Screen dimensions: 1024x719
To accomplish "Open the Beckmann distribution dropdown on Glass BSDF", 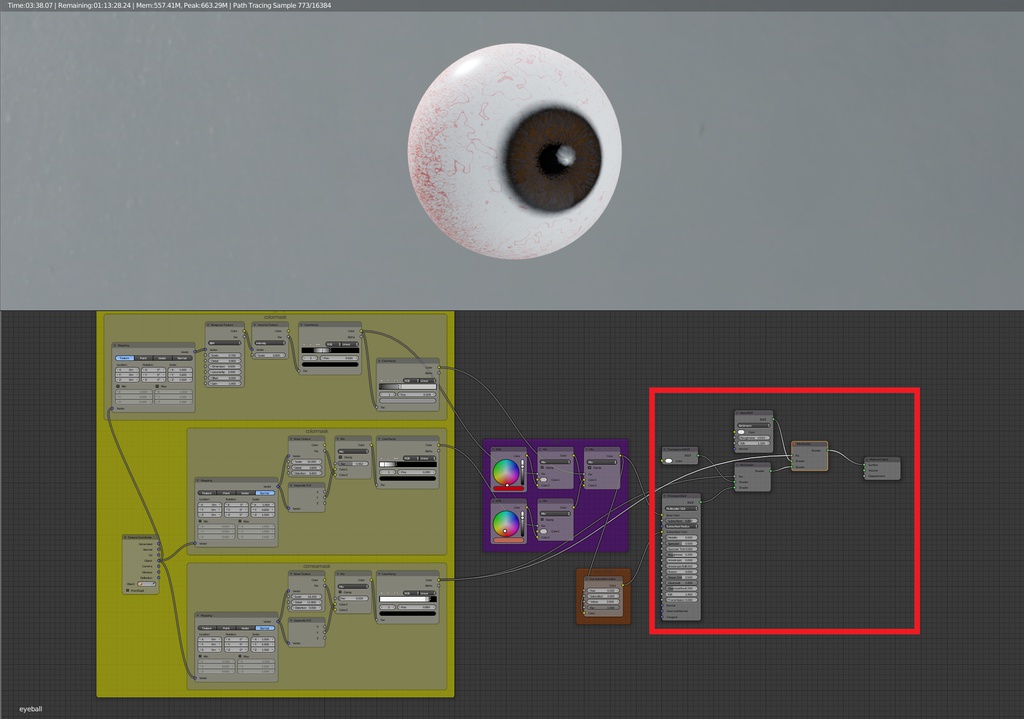I will click(754, 426).
